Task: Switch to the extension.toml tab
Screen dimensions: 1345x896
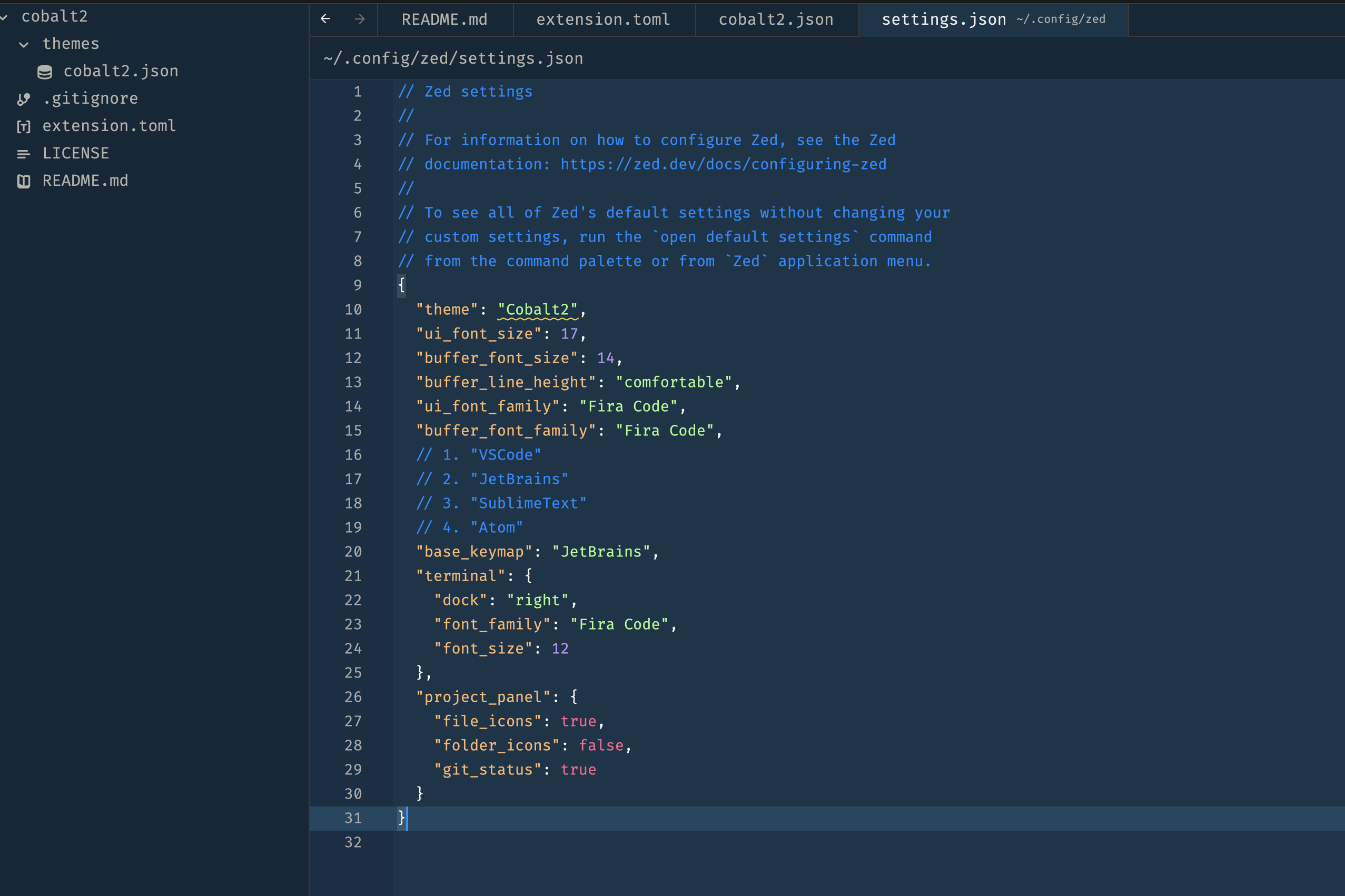Action: 602,19
